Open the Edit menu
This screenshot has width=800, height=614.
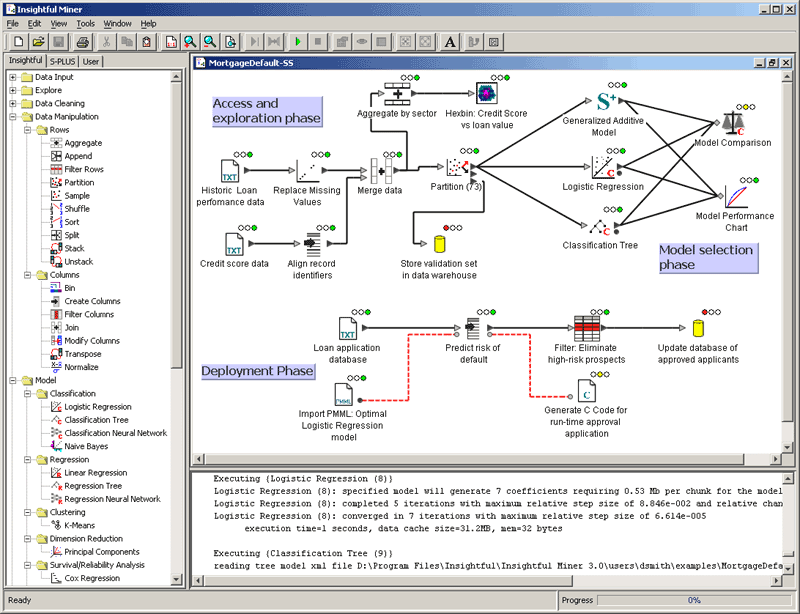(x=34, y=23)
